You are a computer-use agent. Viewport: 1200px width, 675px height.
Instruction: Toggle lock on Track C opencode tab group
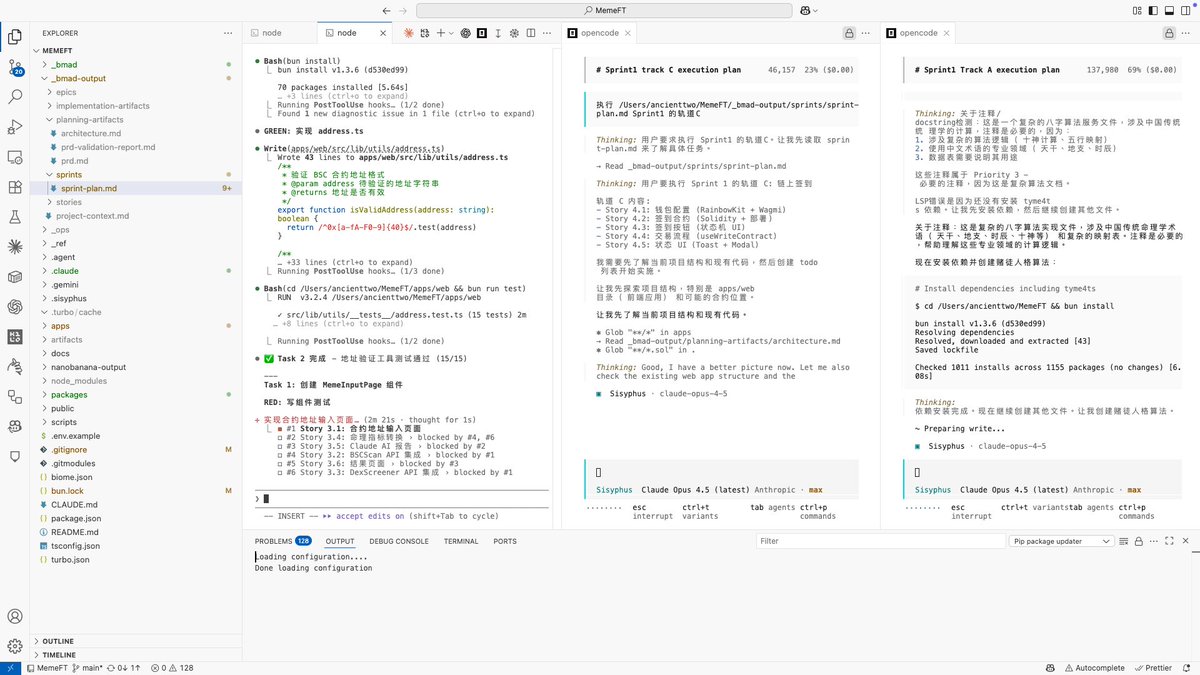(849, 33)
